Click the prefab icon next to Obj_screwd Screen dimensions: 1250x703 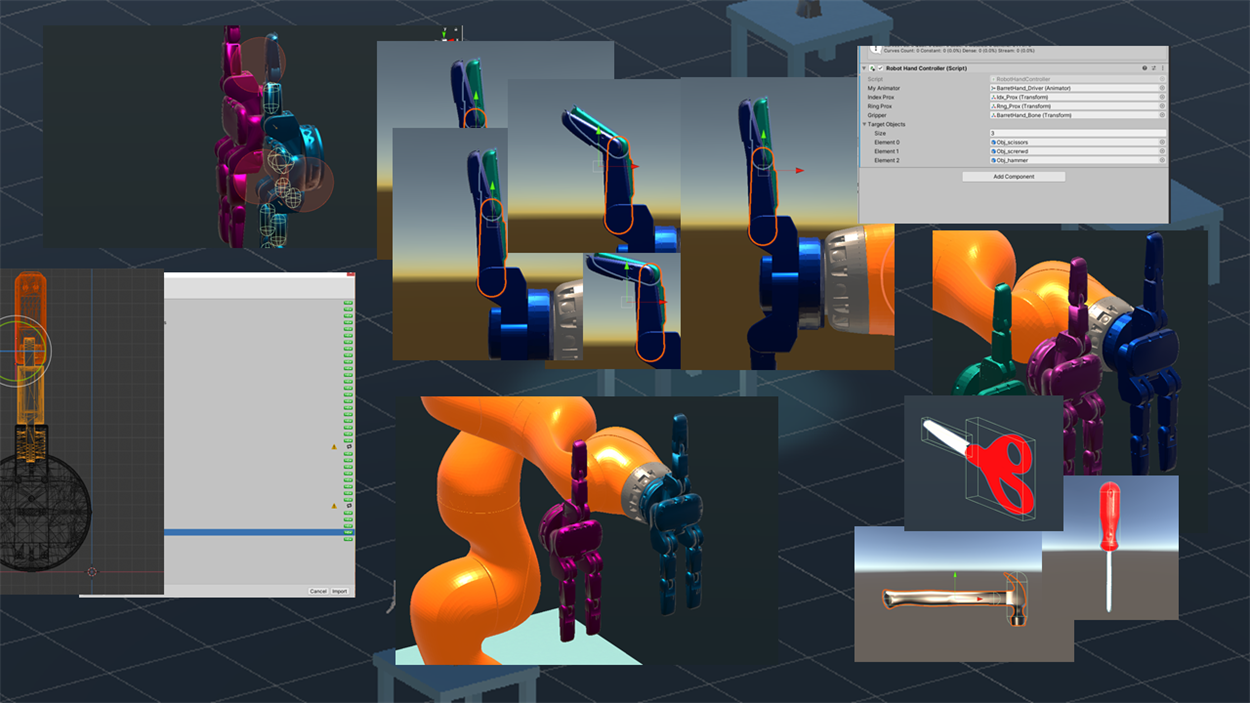(993, 151)
